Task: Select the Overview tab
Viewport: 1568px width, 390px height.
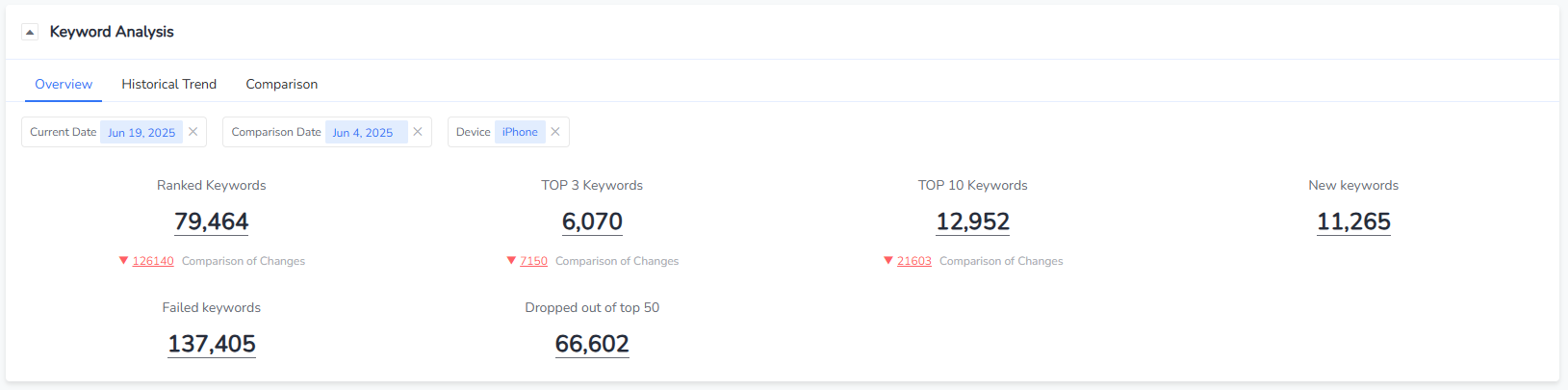Action: pyautogui.click(x=64, y=84)
